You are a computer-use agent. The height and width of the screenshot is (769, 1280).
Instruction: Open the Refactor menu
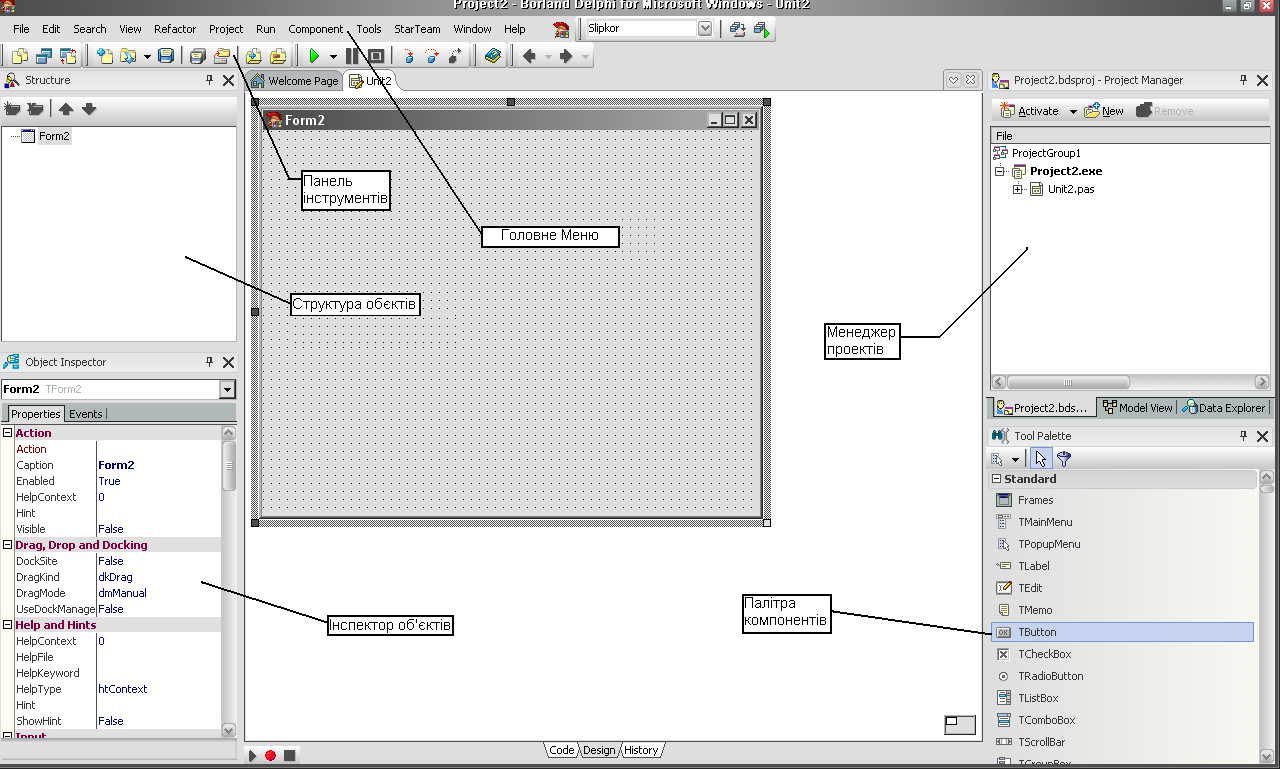click(x=175, y=29)
